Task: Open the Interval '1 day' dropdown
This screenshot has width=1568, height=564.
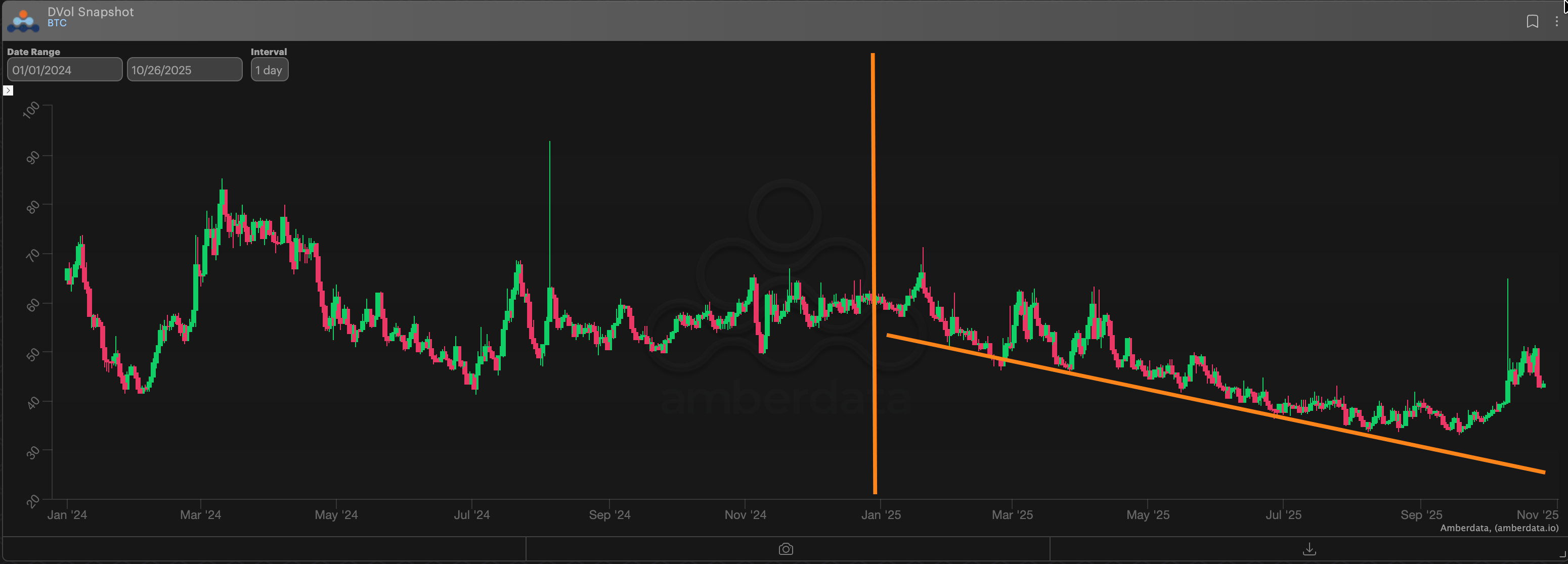Action: 269,70
